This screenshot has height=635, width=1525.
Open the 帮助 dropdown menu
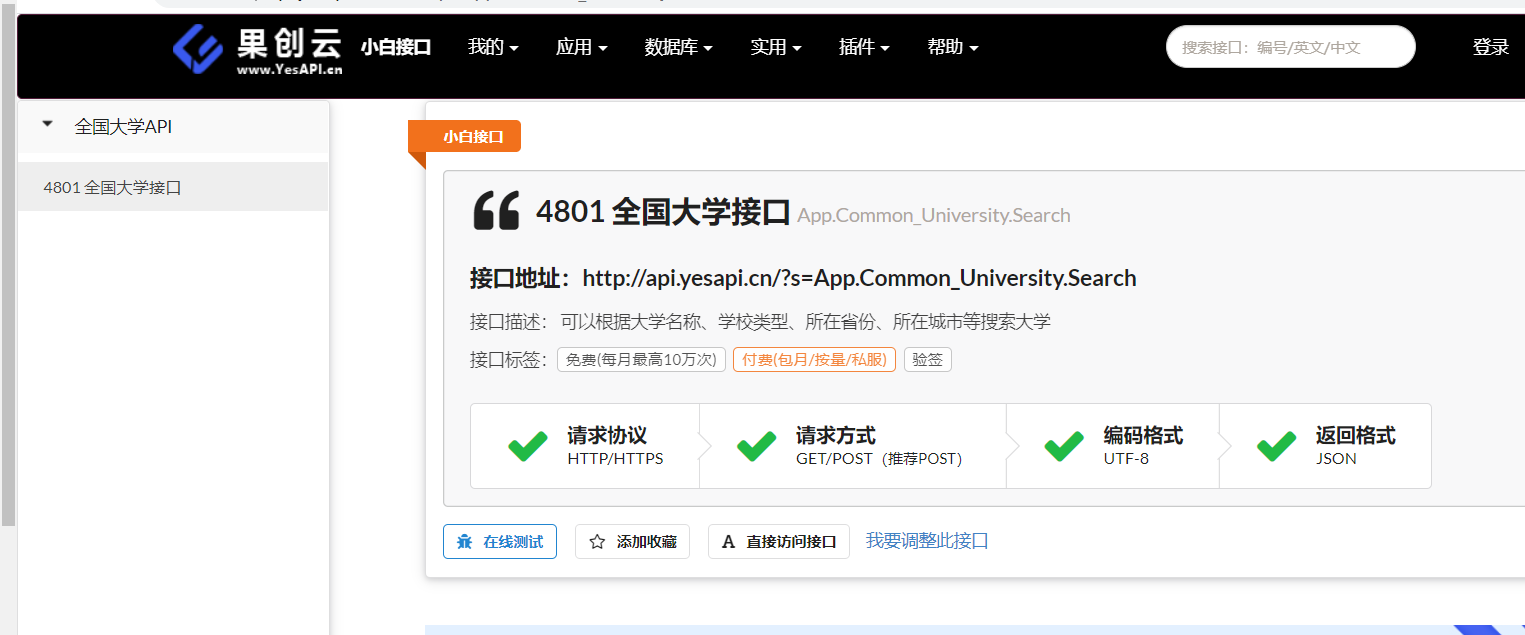click(x=953, y=47)
